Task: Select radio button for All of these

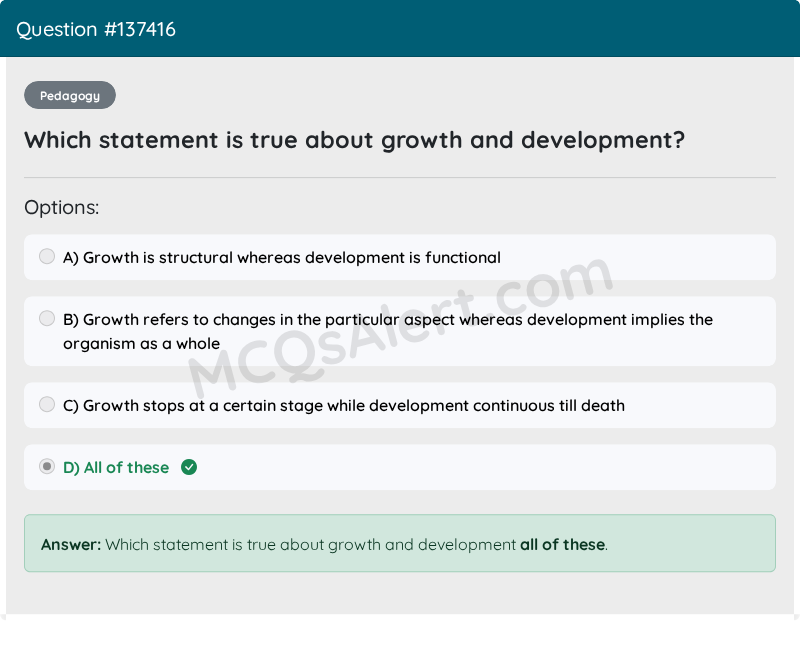Action: (x=47, y=466)
